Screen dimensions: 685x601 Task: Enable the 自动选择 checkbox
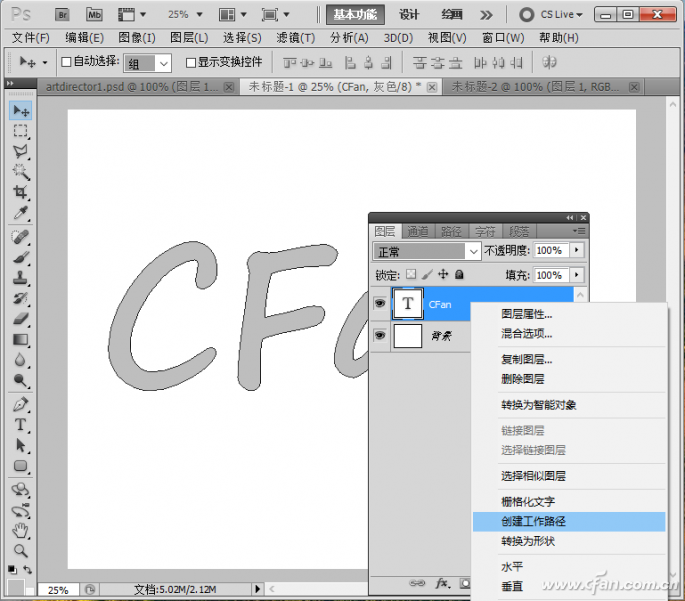click(66, 62)
